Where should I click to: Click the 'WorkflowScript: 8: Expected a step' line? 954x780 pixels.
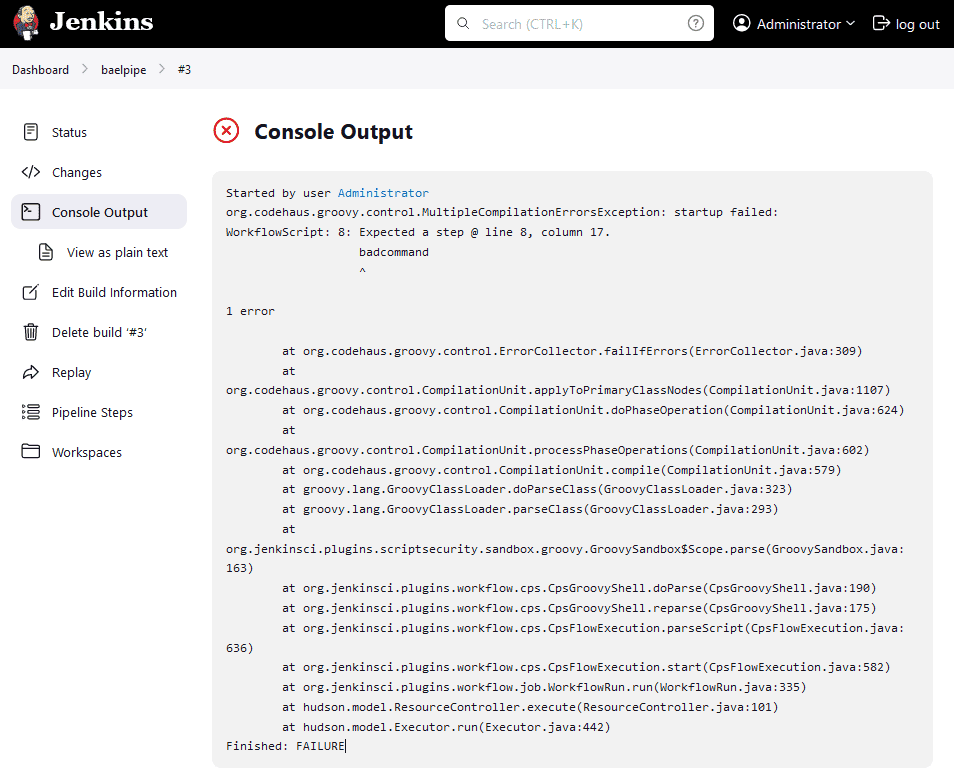pyautogui.click(x=417, y=232)
